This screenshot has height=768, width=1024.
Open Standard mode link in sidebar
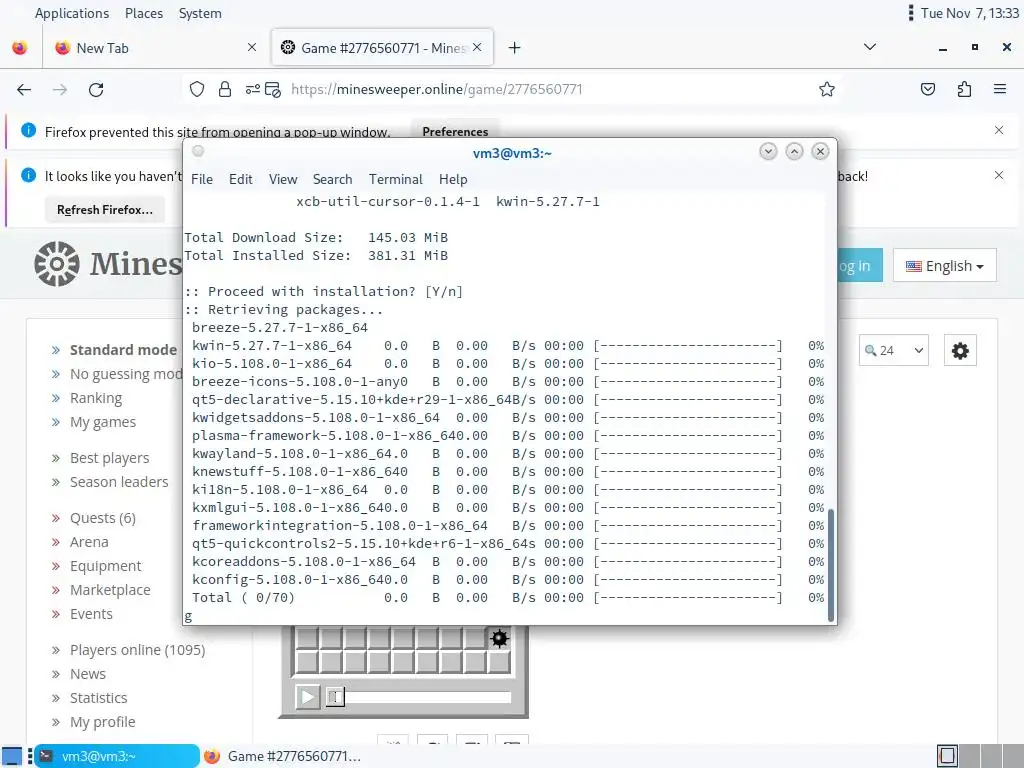pyautogui.click(x=123, y=350)
